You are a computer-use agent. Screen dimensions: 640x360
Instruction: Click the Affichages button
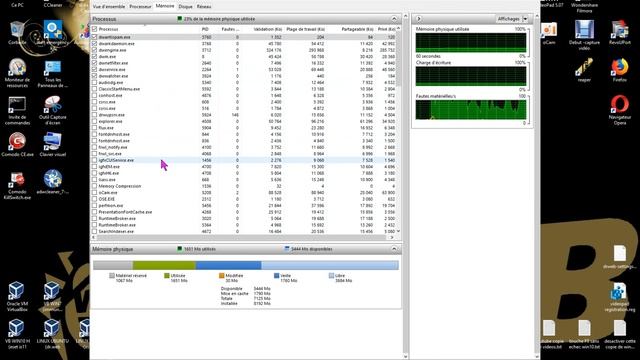pos(509,19)
